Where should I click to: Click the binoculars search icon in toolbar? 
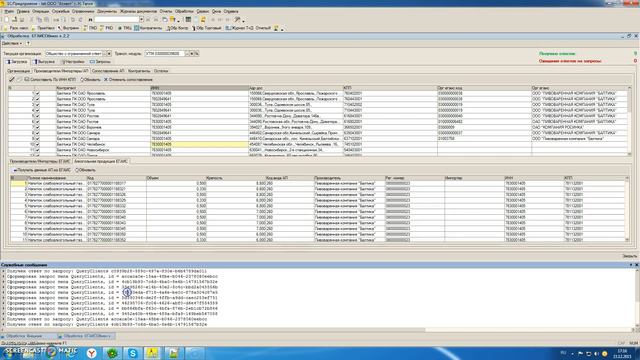91,20
